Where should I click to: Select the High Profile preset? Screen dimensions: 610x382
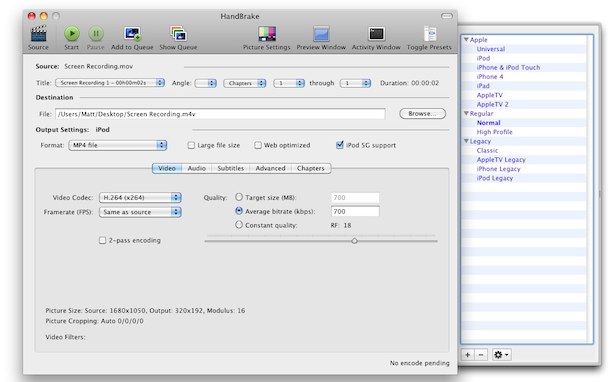pos(494,132)
